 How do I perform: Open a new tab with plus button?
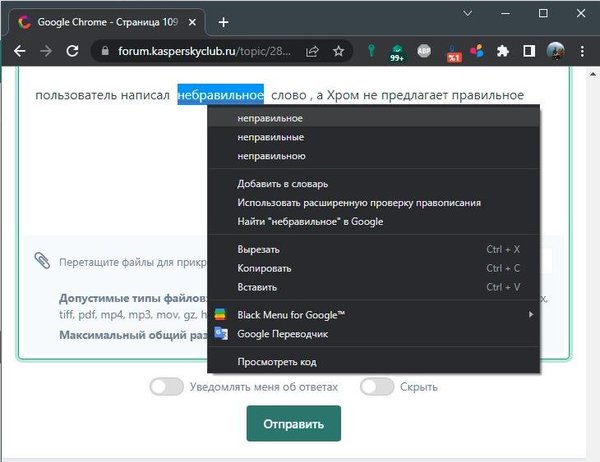(x=223, y=22)
